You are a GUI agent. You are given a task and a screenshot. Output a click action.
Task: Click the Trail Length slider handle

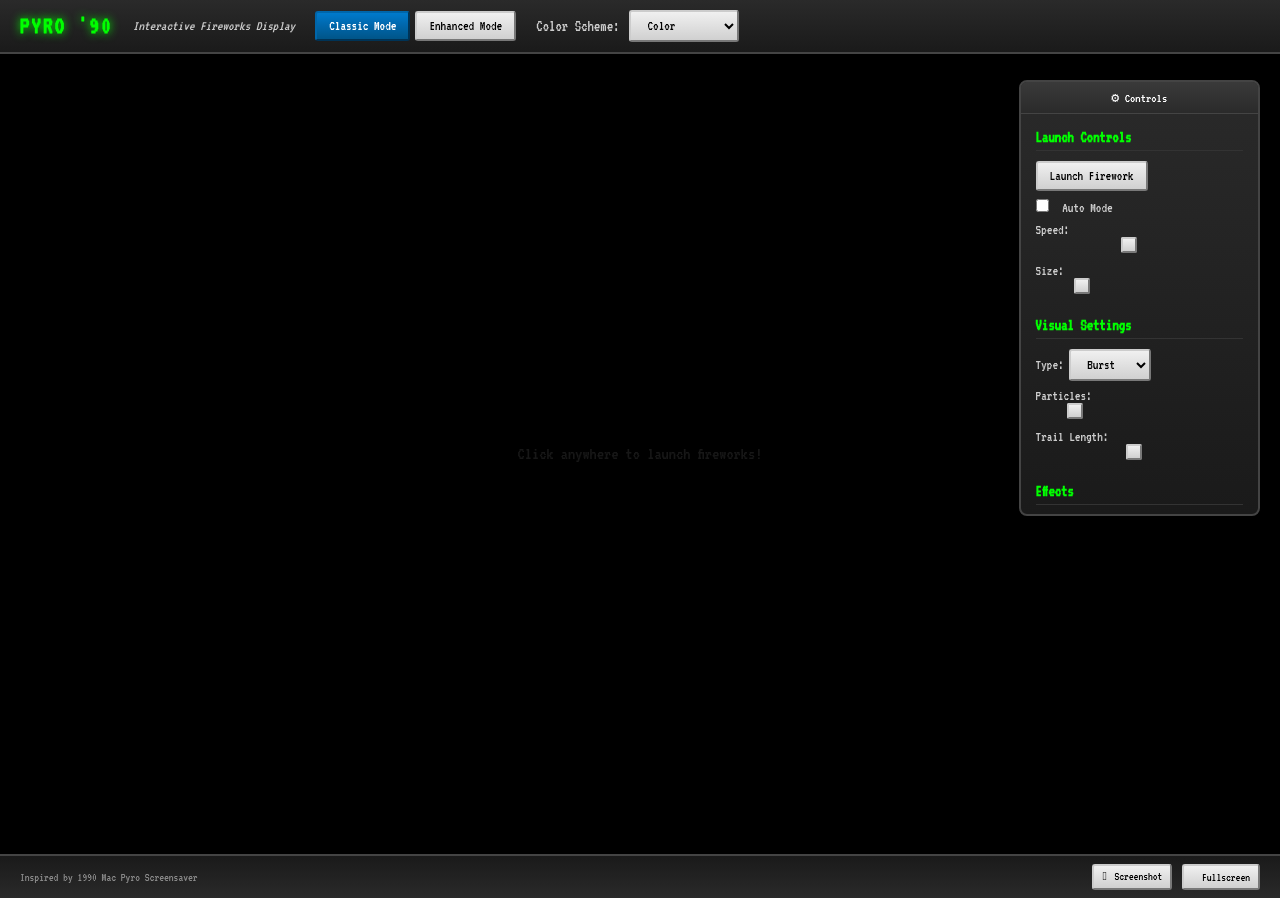(1133, 452)
